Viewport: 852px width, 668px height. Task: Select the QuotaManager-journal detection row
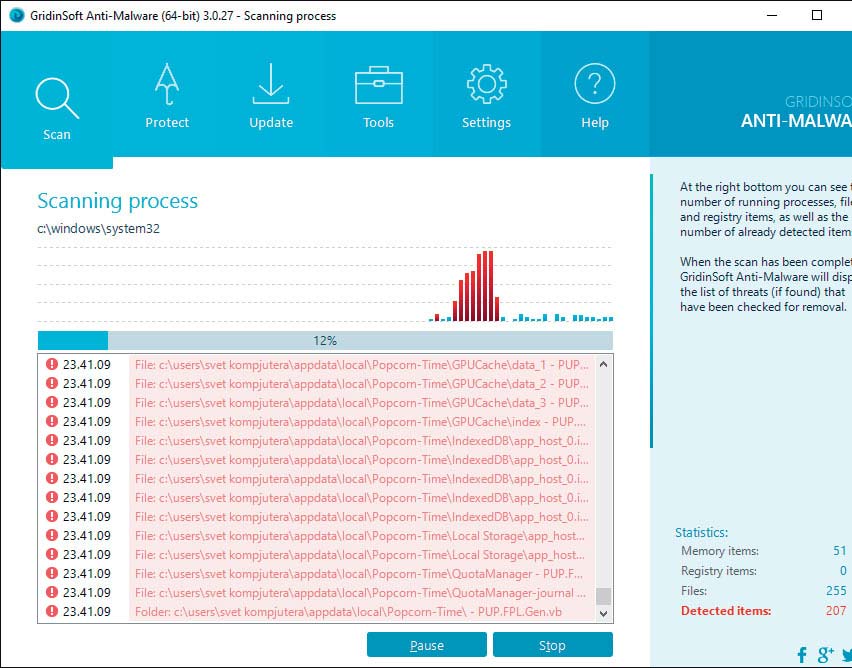point(318,593)
